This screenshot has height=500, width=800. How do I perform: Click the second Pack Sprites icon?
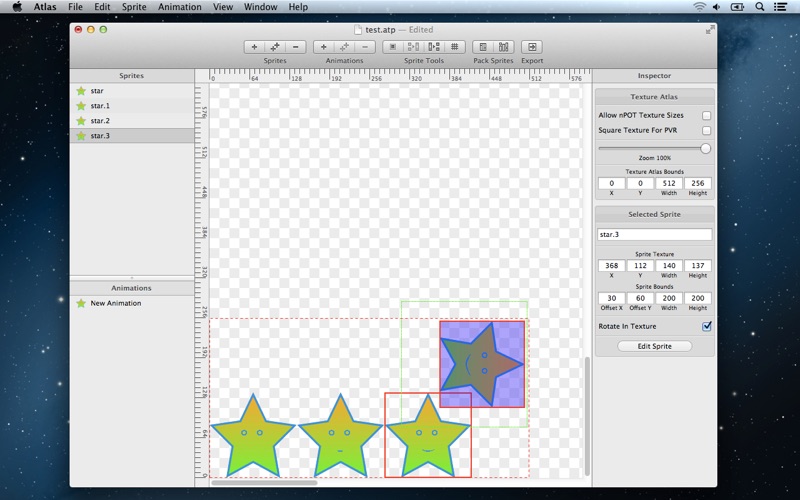click(x=503, y=47)
